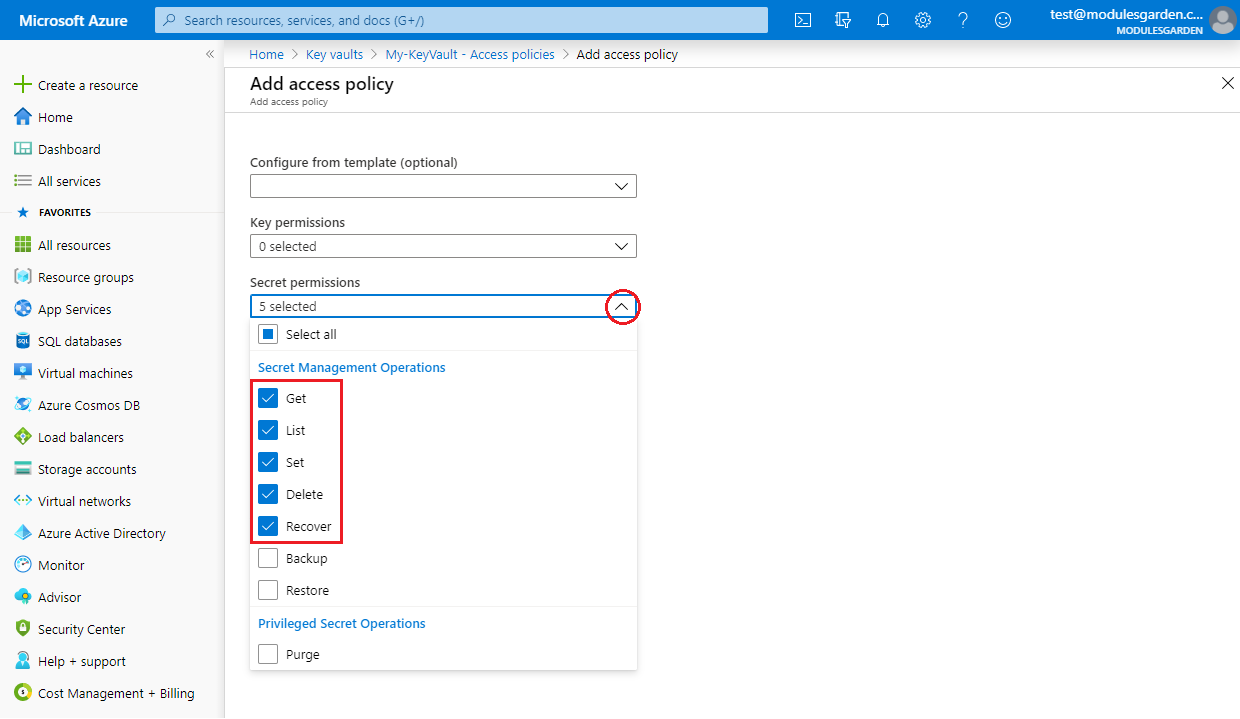
Task: Open Azure Active Directory in the sidebar
Action: [x=102, y=533]
